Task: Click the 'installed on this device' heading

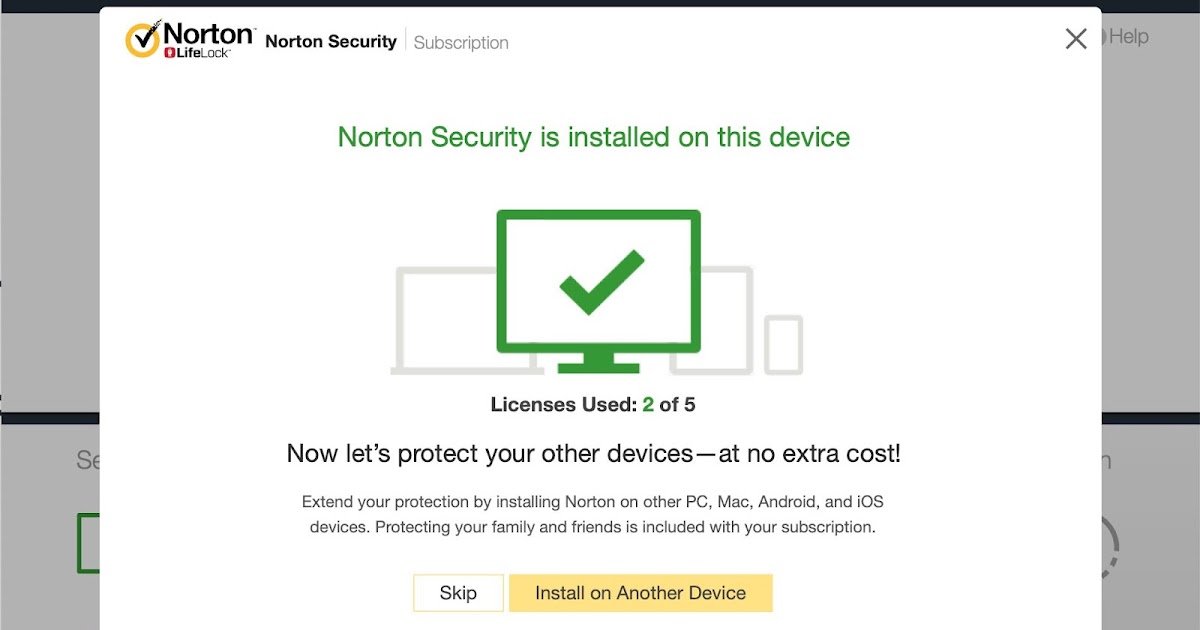Action: (594, 137)
